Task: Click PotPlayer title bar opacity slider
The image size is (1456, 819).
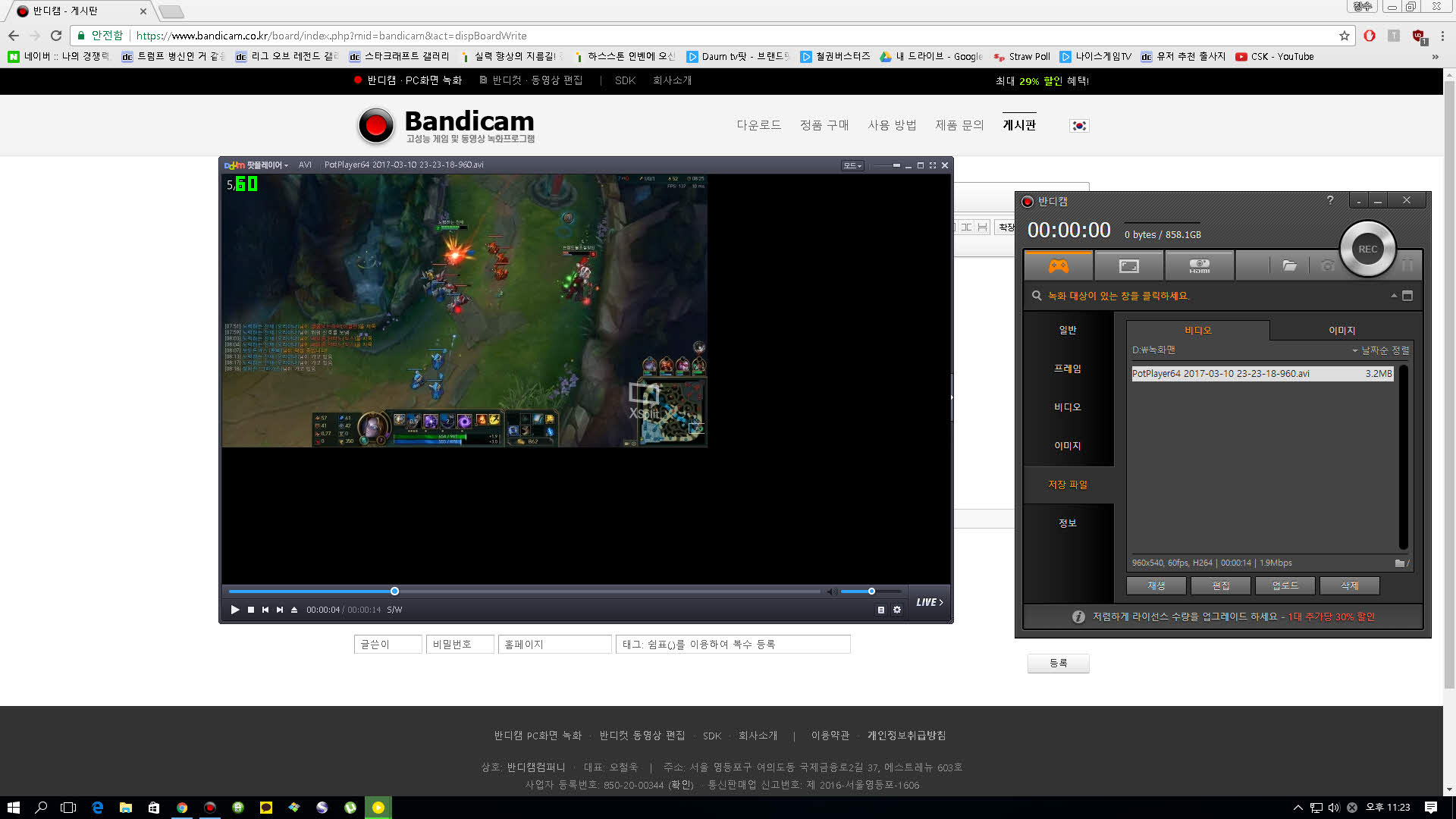Action: [x=897, y=165]
